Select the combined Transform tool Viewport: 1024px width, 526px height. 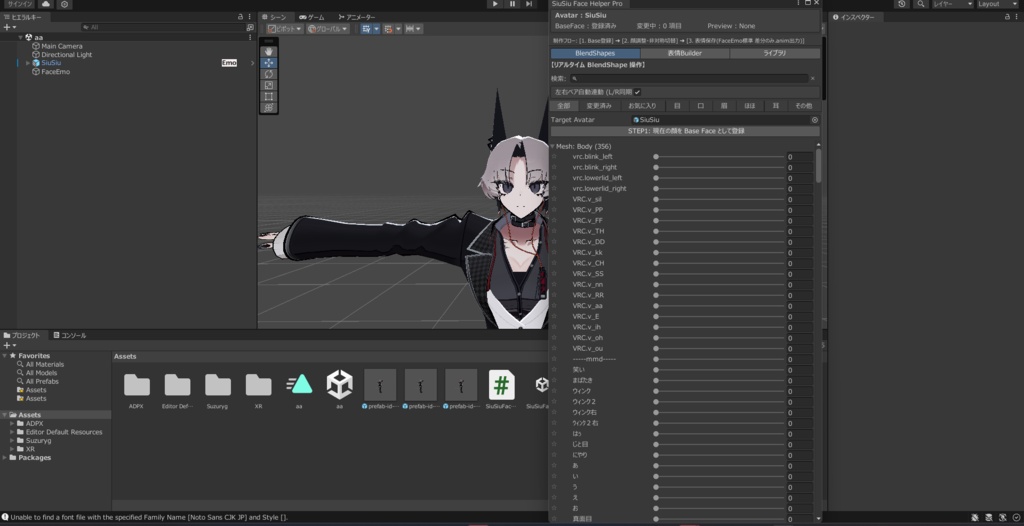coord(269,107)
